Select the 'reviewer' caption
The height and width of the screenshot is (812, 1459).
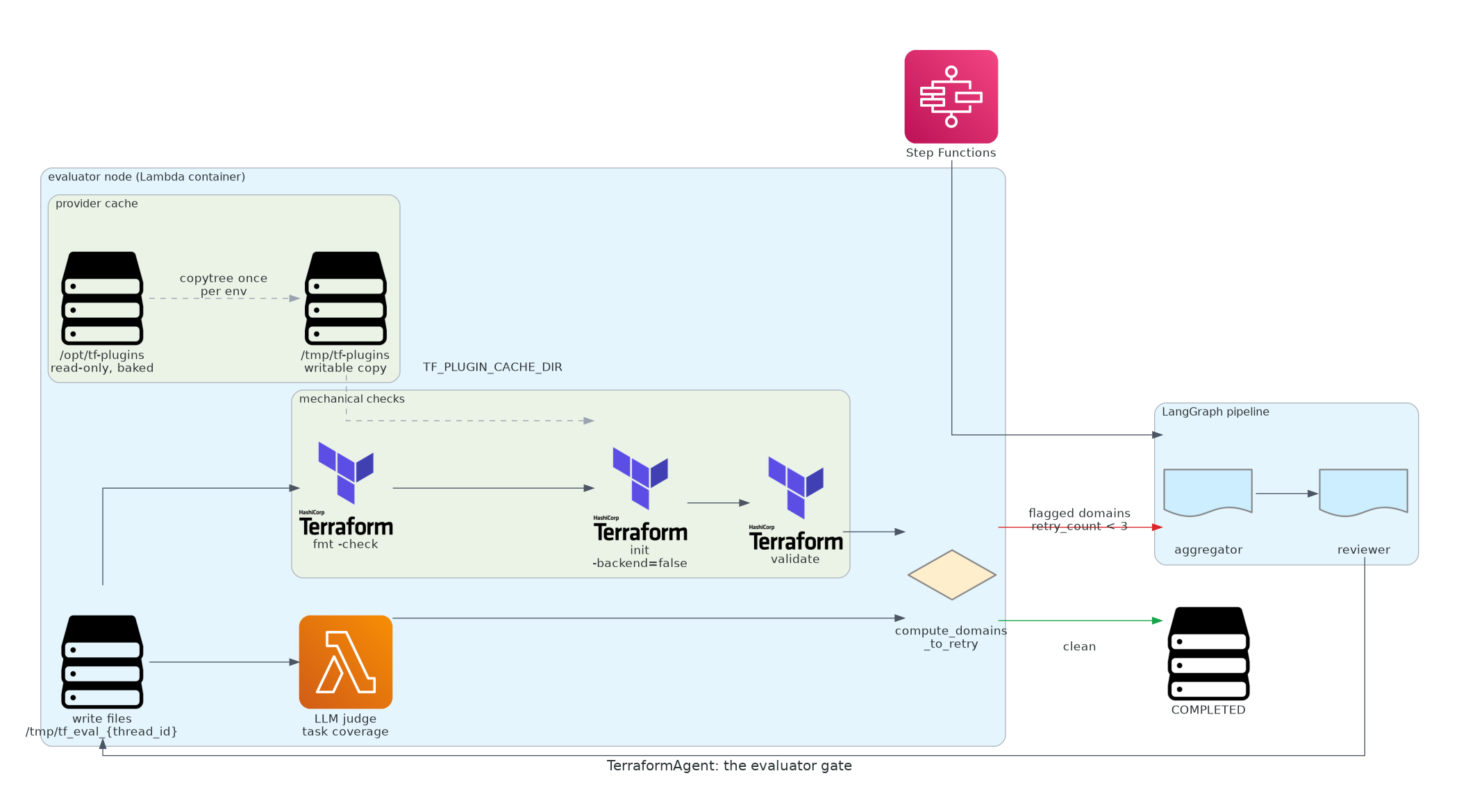pyautogui.click(x=1364, y=550)
